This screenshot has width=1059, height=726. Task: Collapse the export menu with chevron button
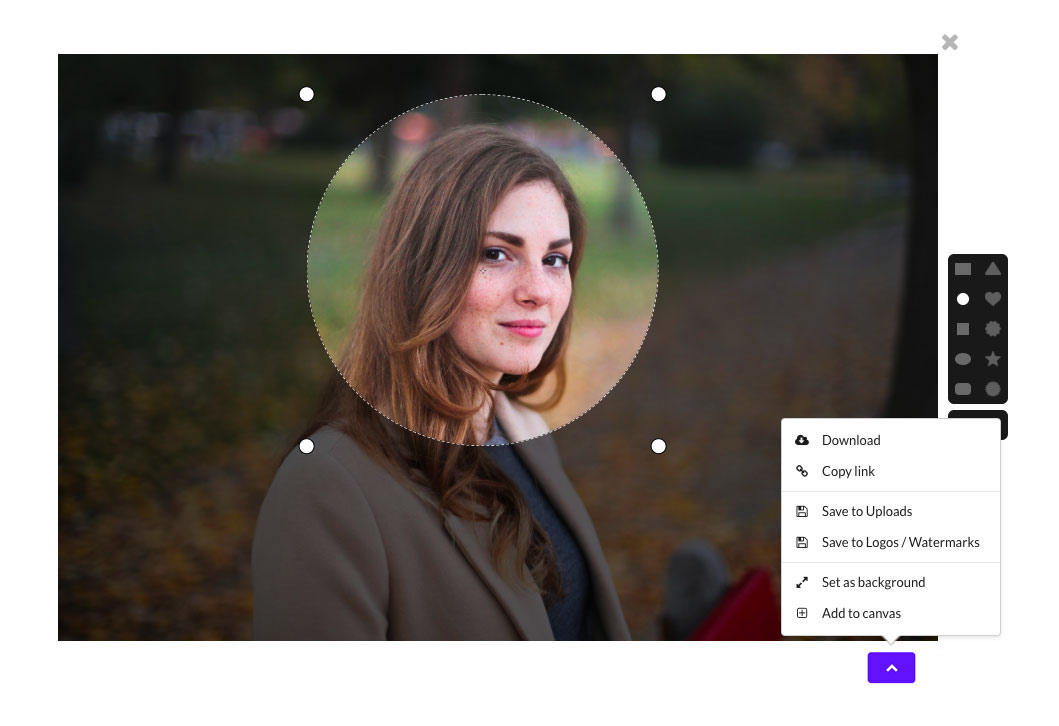(x=891, y=668)
